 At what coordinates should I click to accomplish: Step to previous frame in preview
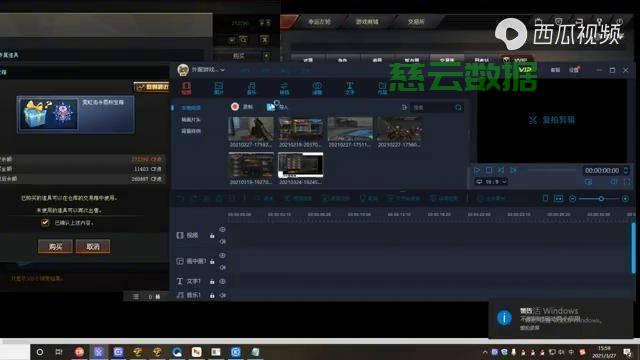(x=501, y=170)
